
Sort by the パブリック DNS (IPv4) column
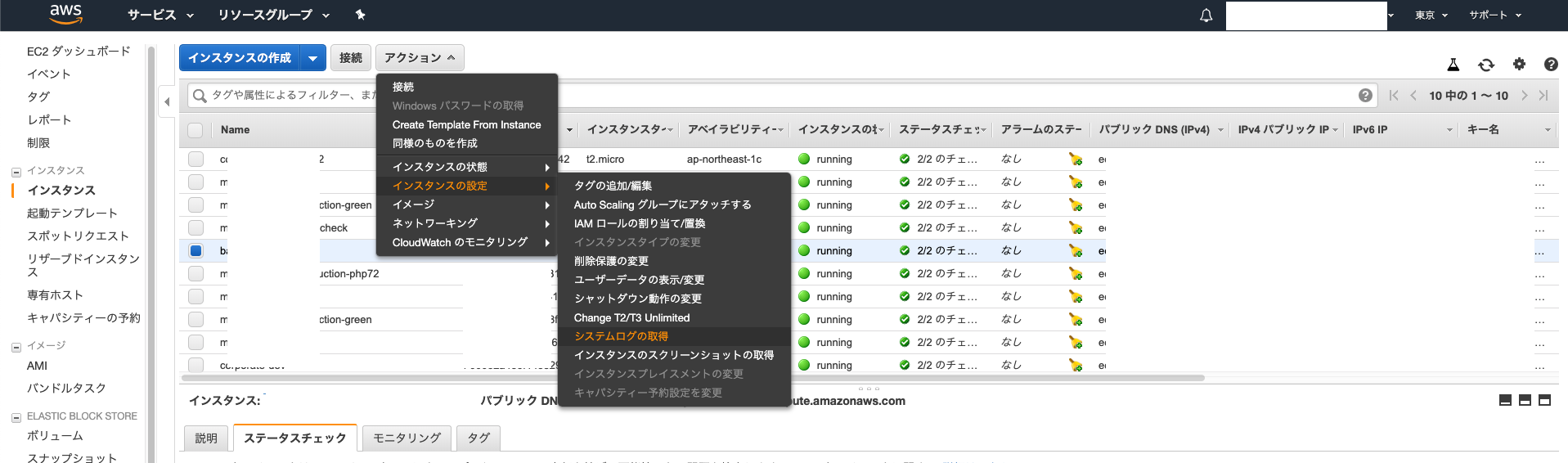tap(1154, 129)
